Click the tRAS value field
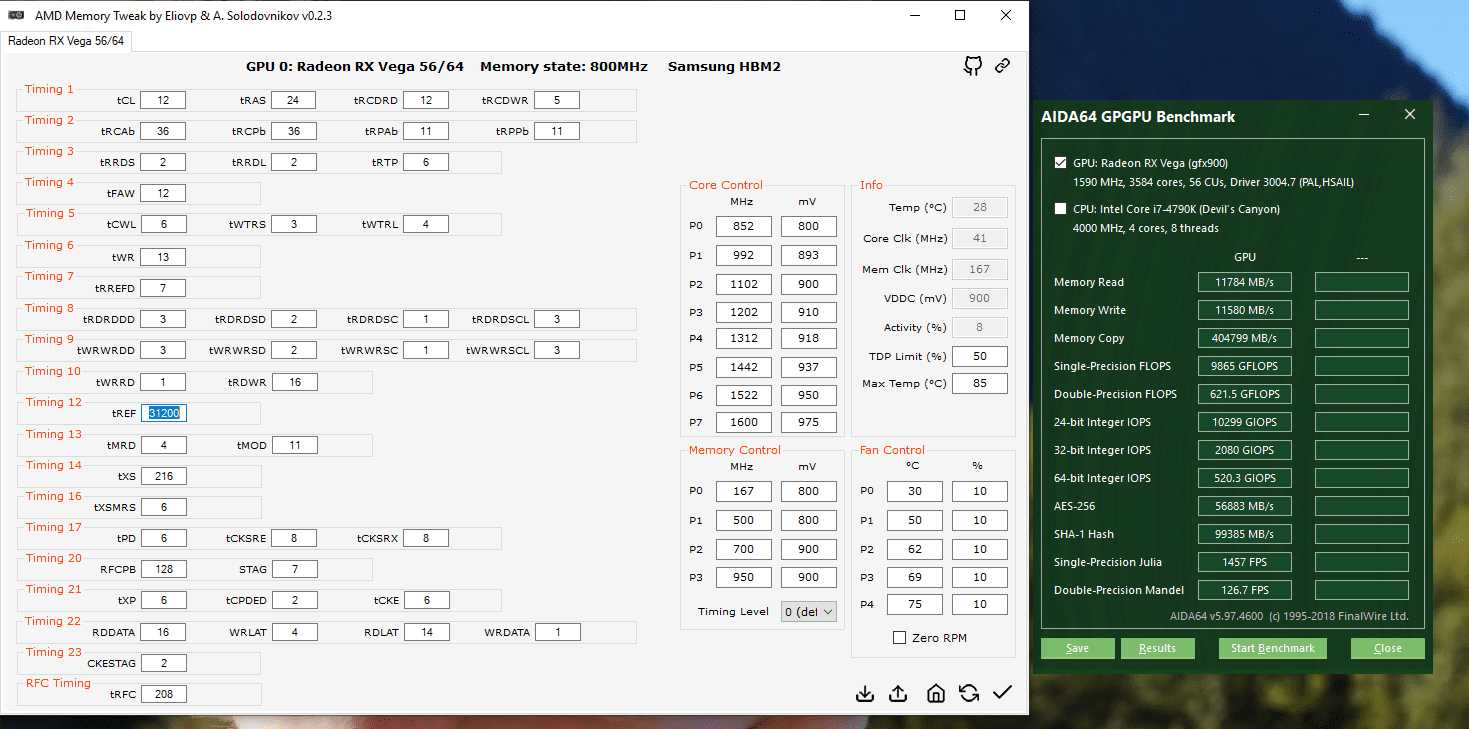Viewport: 1469px width, 729px height. 293,100
